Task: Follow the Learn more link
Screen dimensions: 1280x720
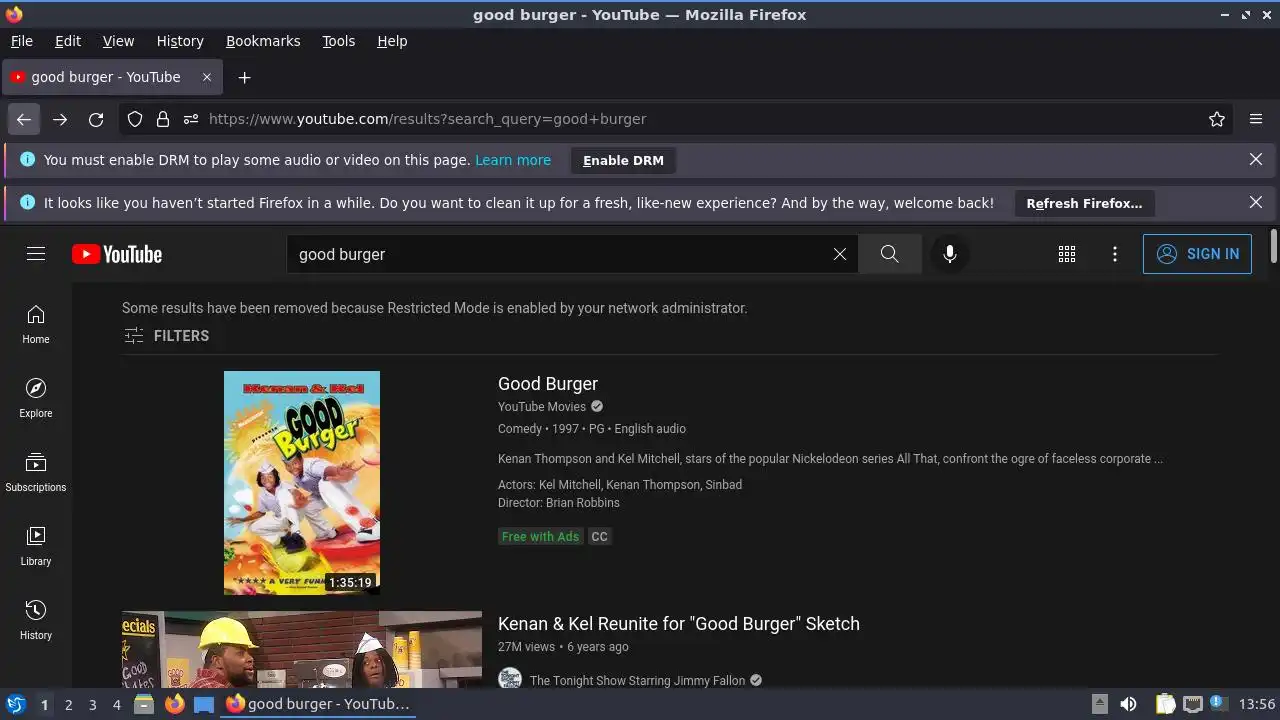Action: [513, 160]
